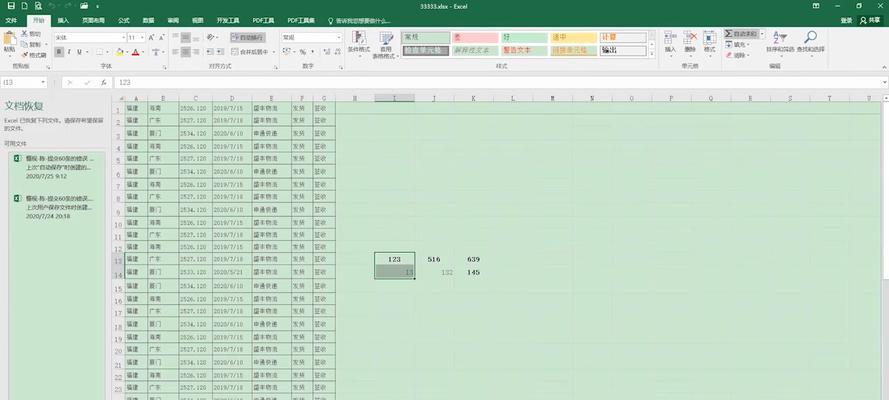Image resolution: width=889 pixels, height=400 pixels.
Task: Open the font size dropdown showing 11
Action: (142, 37)
